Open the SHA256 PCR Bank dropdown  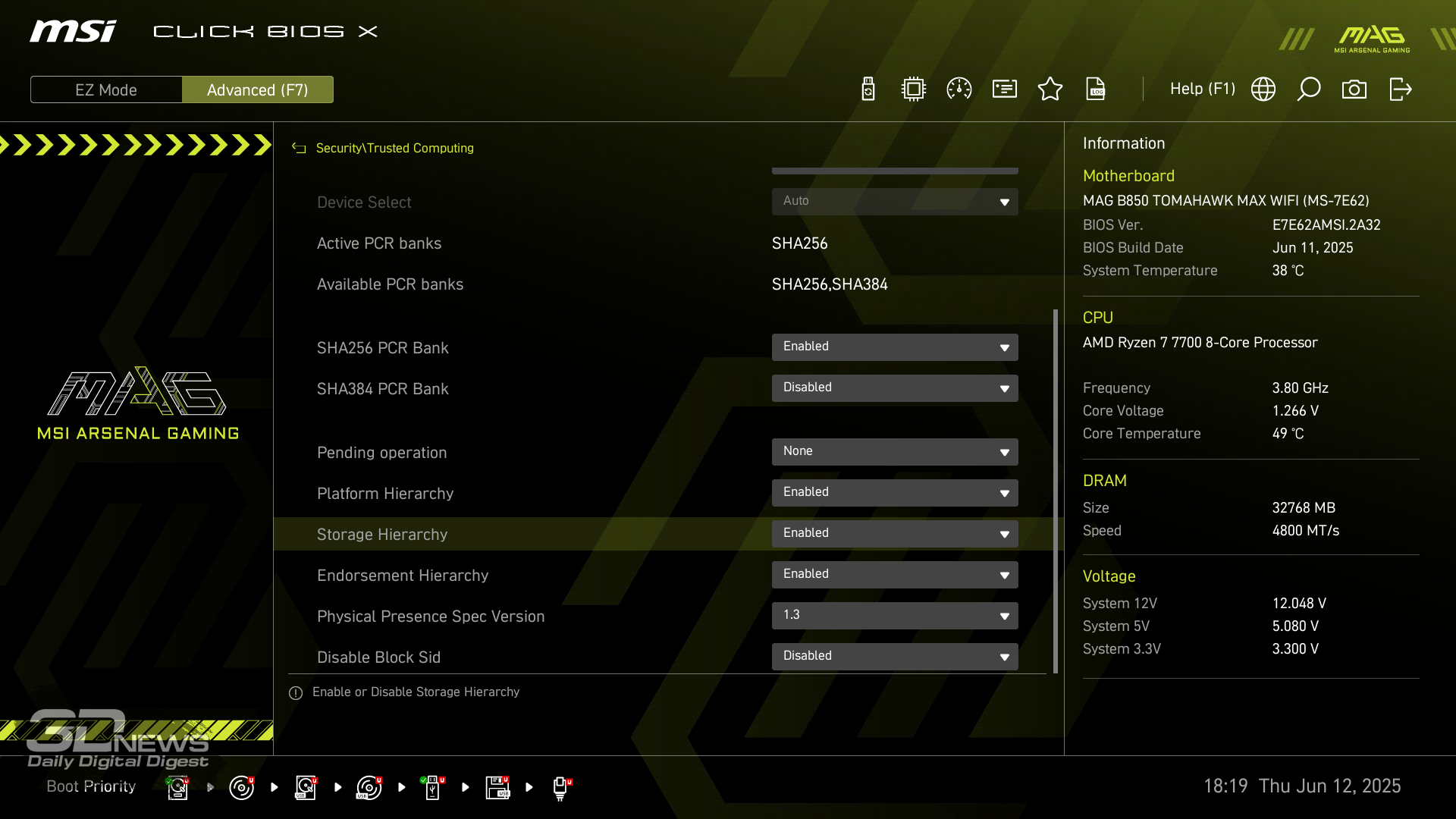(x=895, y=347)
